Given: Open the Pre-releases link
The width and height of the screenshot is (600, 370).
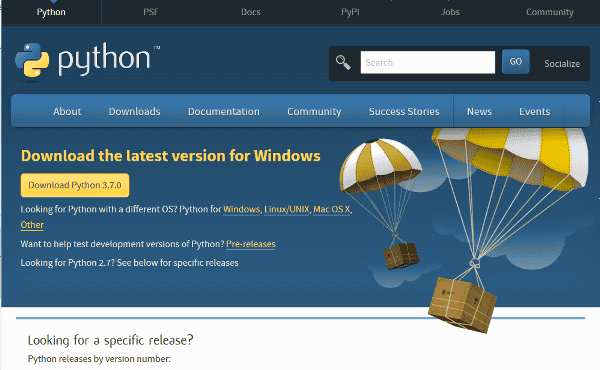Looking at the screenshot, I should pyautogui.click(x=251, y=244).
